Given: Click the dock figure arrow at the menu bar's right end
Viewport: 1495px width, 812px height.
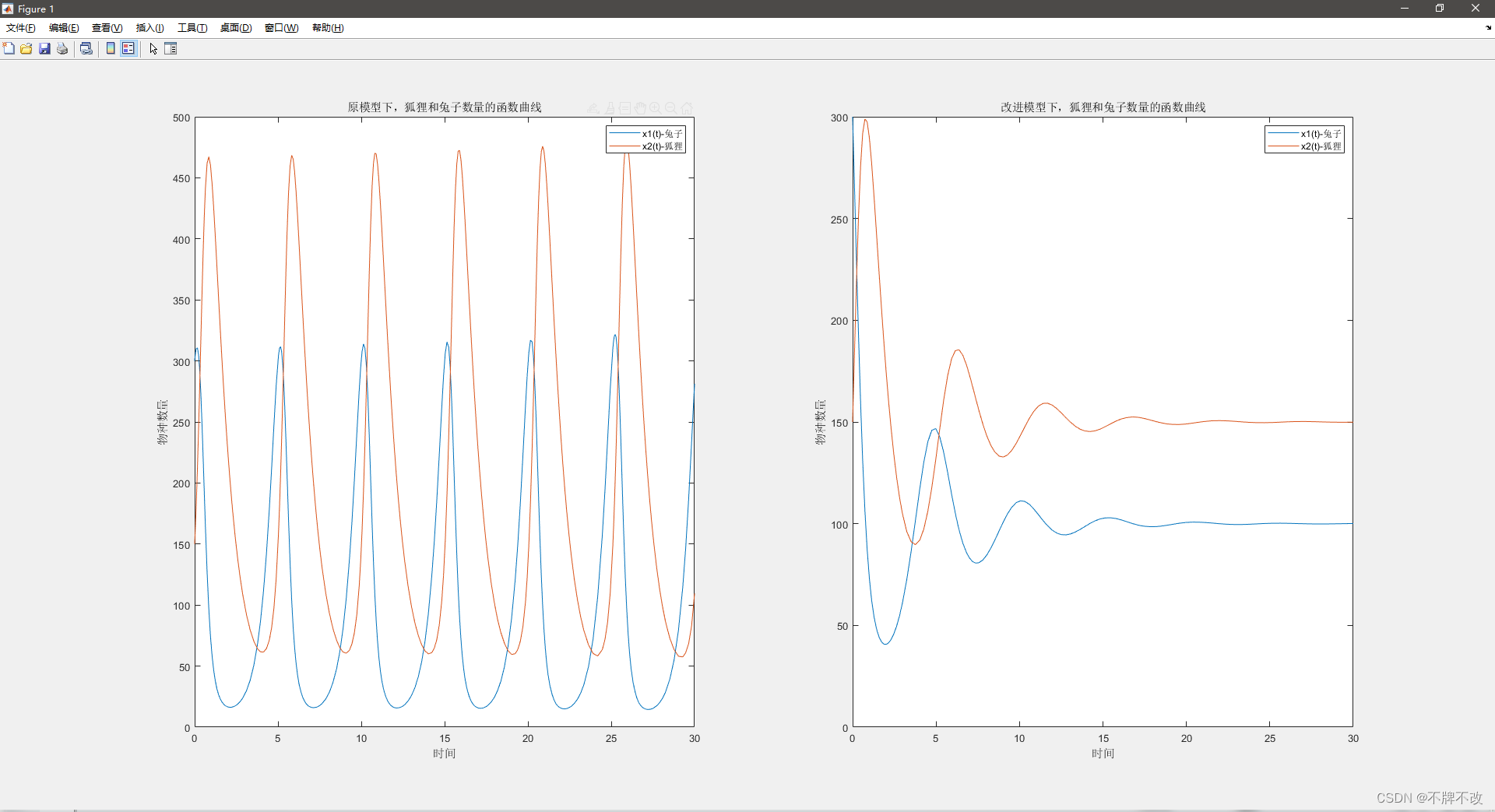Looking at the screenshot, I should click(x=1488, y=28).
